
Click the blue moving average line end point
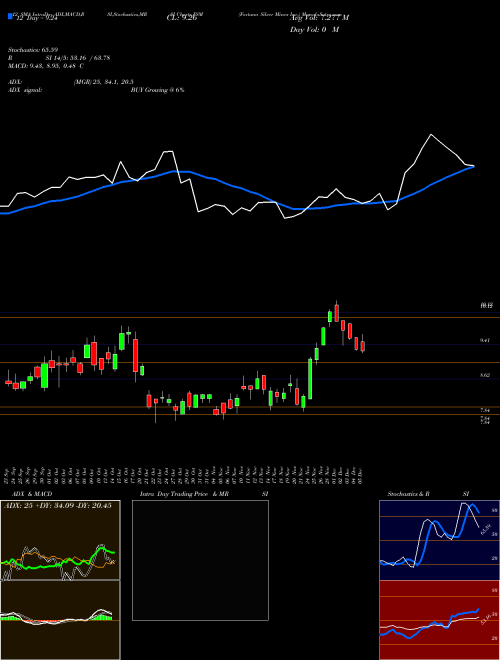[473, 166]
